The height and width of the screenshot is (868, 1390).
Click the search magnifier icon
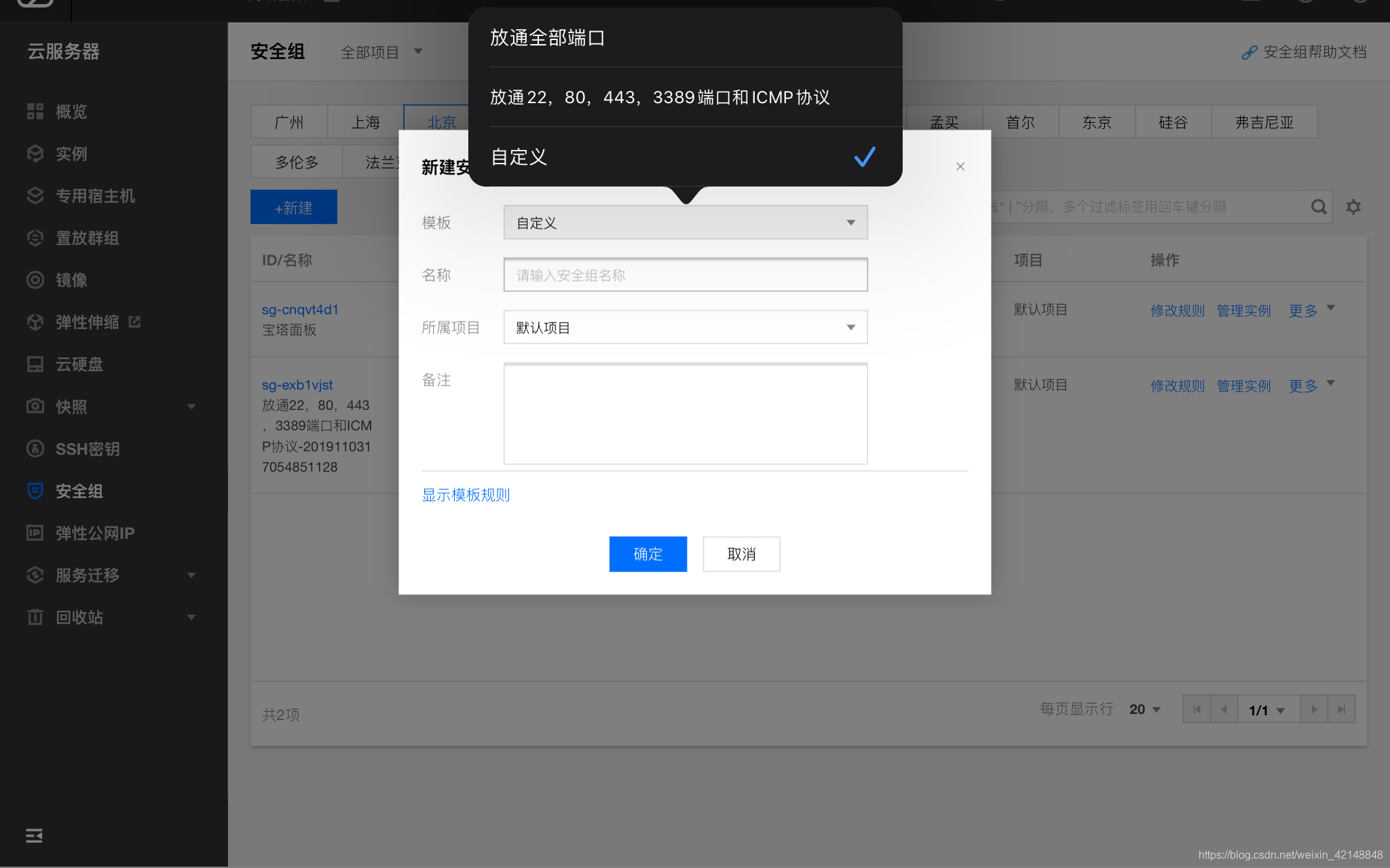(x=1319, y=207)
